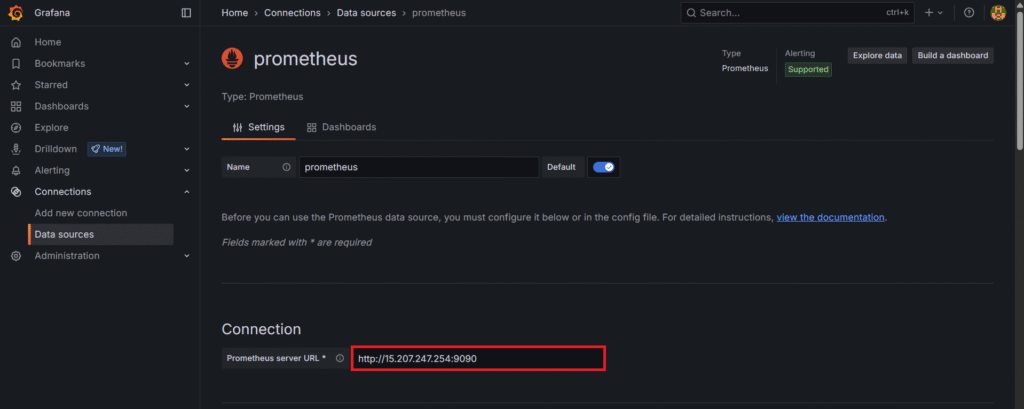Toggle the Default data source switch
This screenshot has width=1024, height=409.
point(603,167)
